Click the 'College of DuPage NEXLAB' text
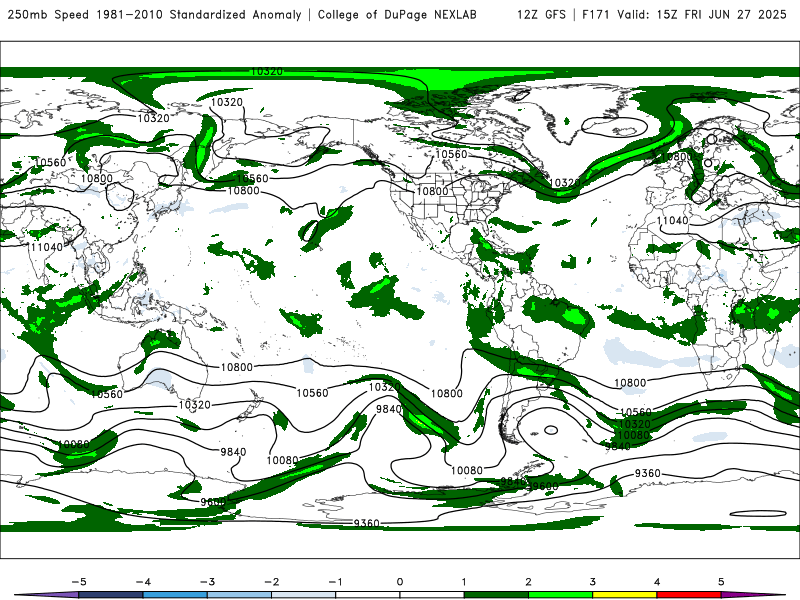Viewport: 800px width, 600px height. (397, 14)
